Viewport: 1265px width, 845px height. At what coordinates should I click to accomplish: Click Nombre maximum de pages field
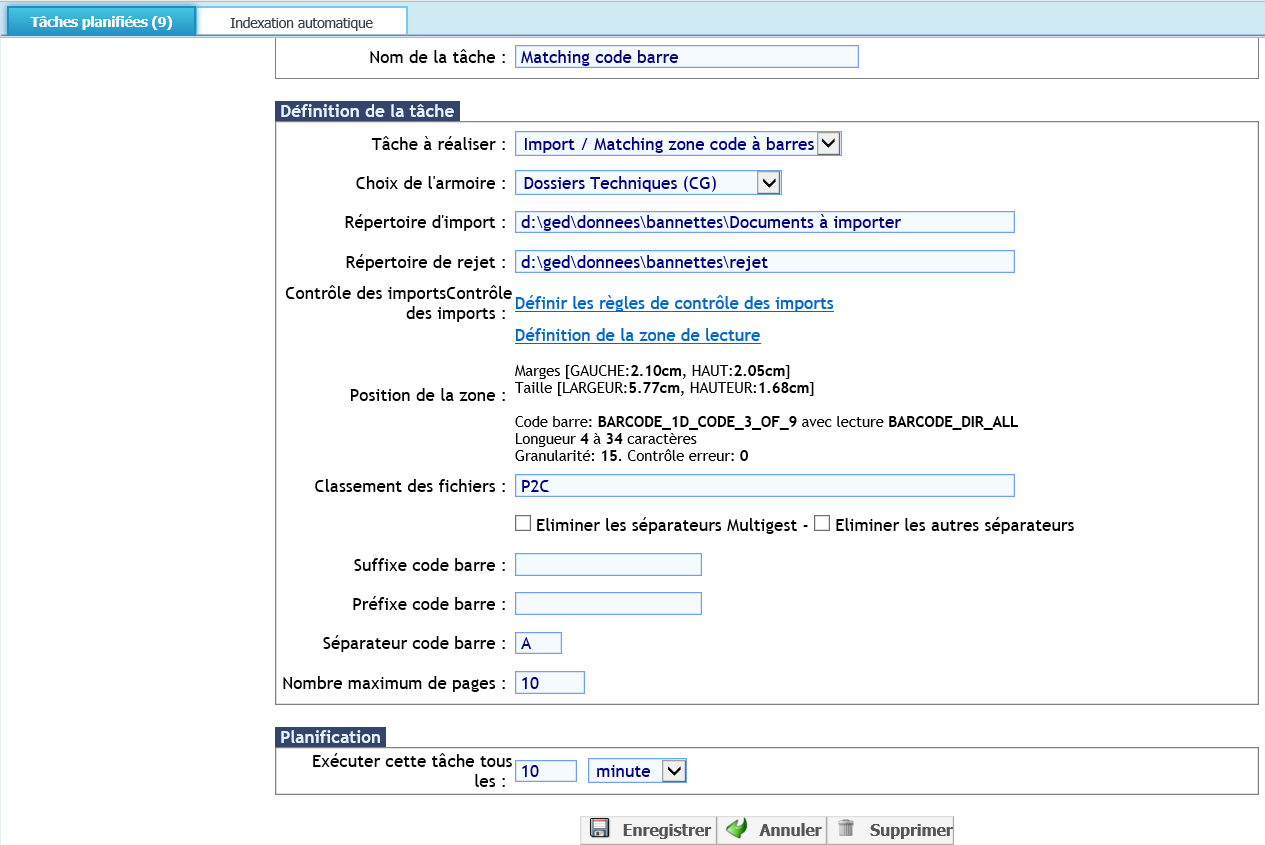(549, 683)
